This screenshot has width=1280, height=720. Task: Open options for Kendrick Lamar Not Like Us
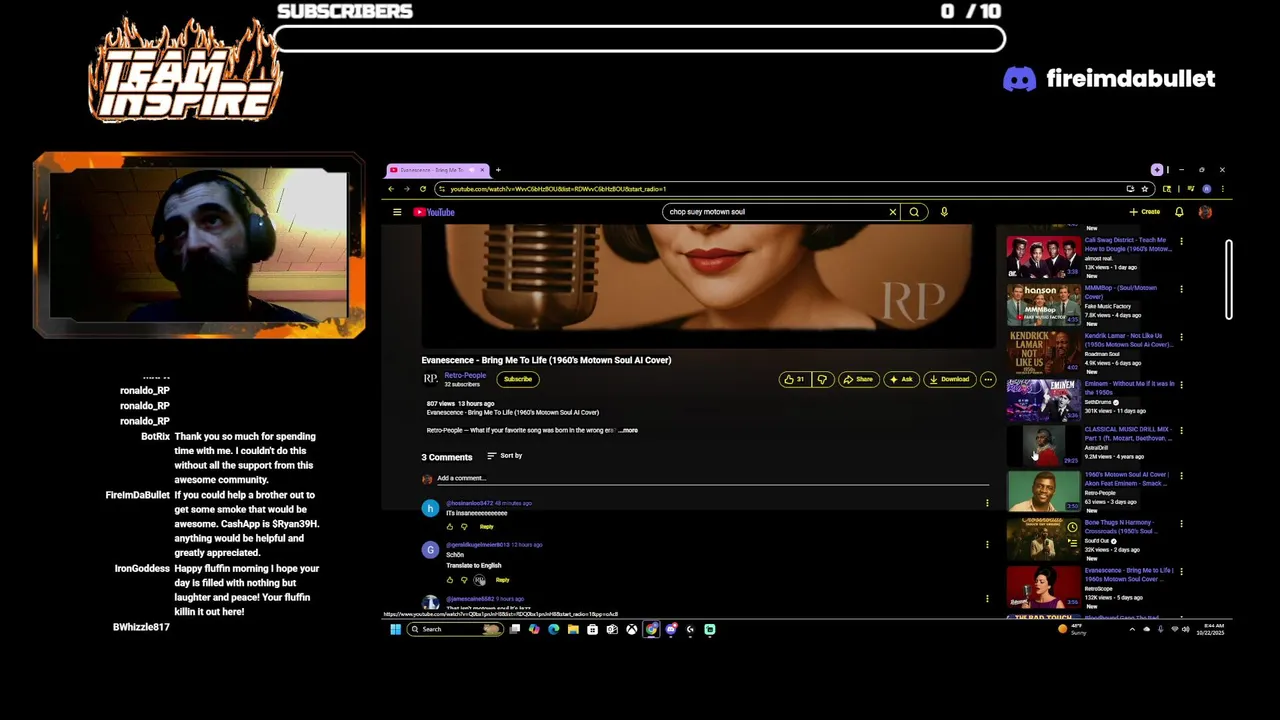point(1181,337)
